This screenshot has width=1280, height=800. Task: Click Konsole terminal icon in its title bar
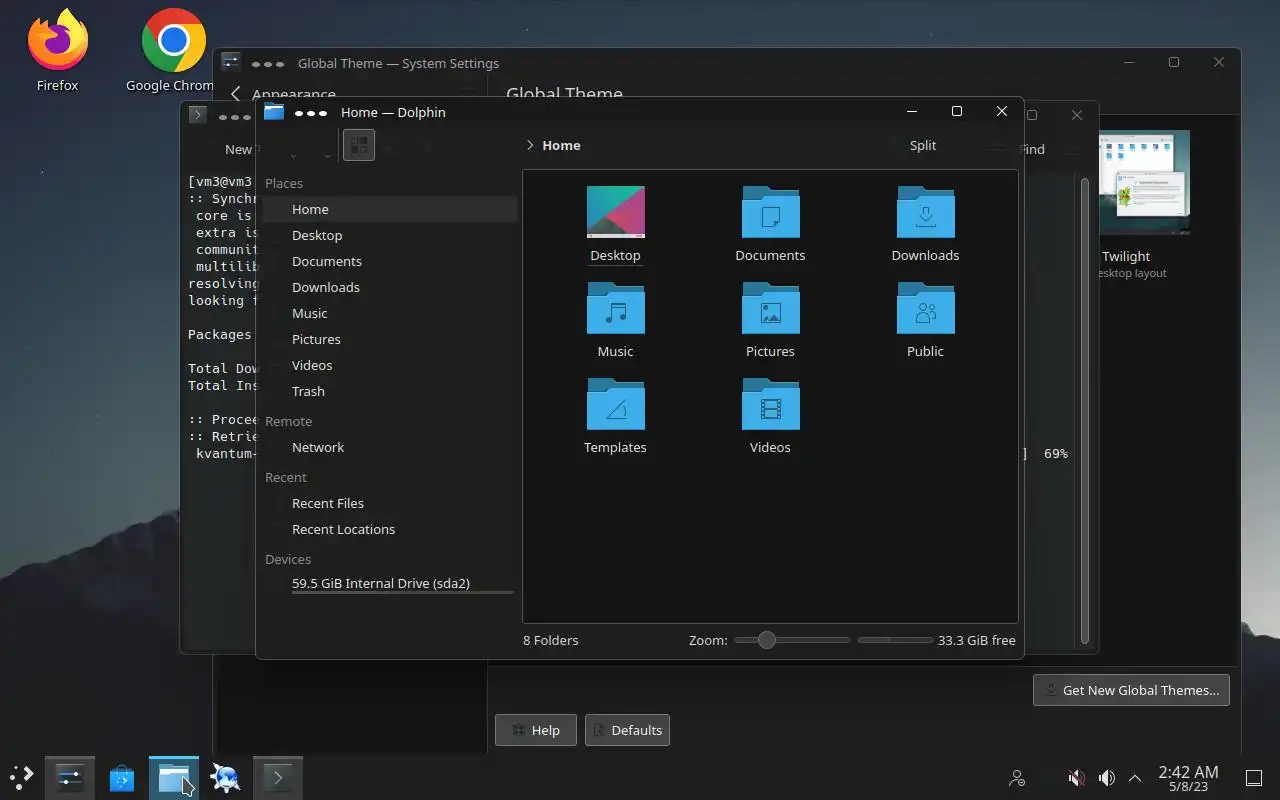pyautogui.click(x=198, y=115)
